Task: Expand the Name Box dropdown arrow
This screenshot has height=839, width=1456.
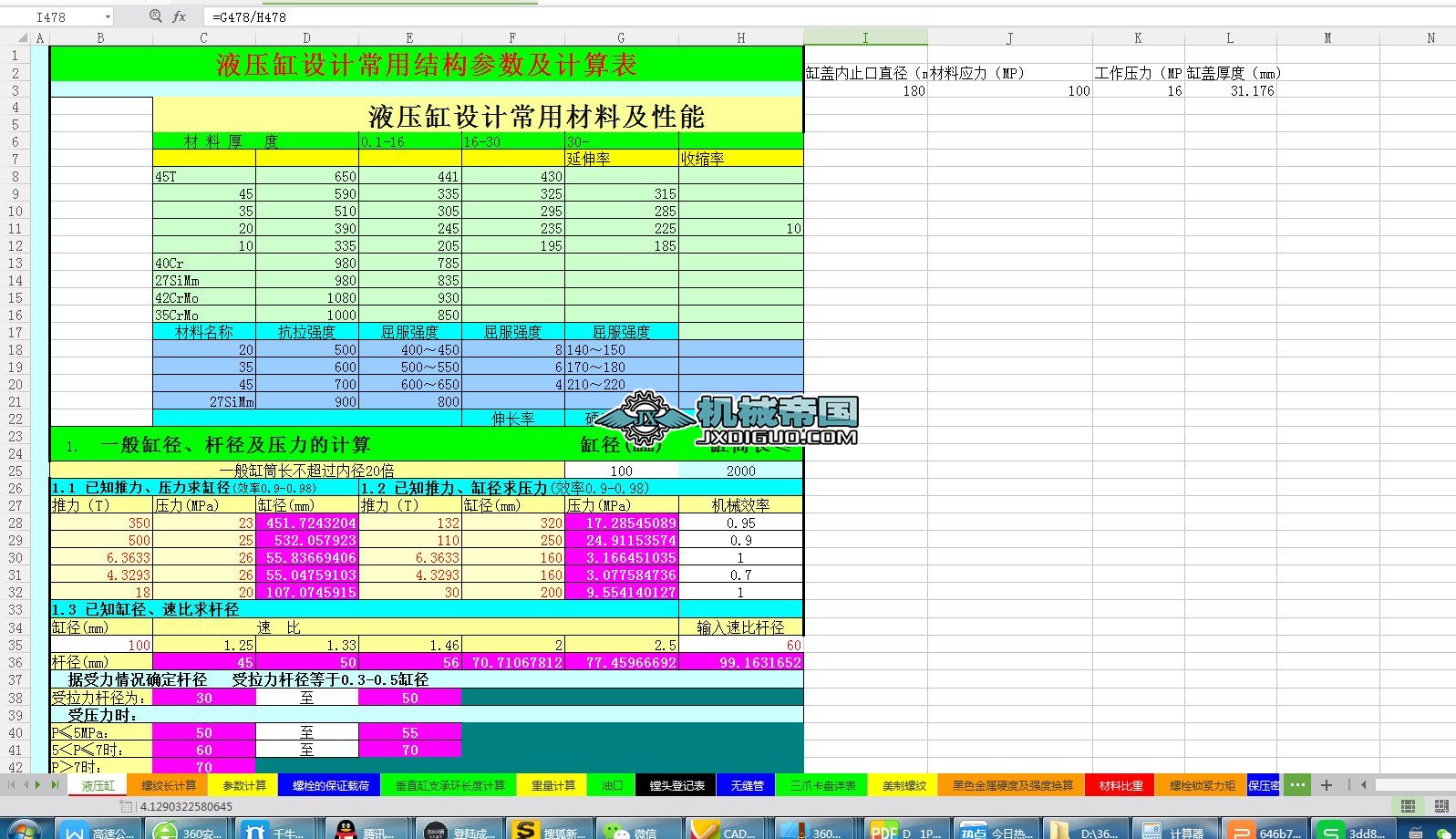Action: [x=108, y=16]
